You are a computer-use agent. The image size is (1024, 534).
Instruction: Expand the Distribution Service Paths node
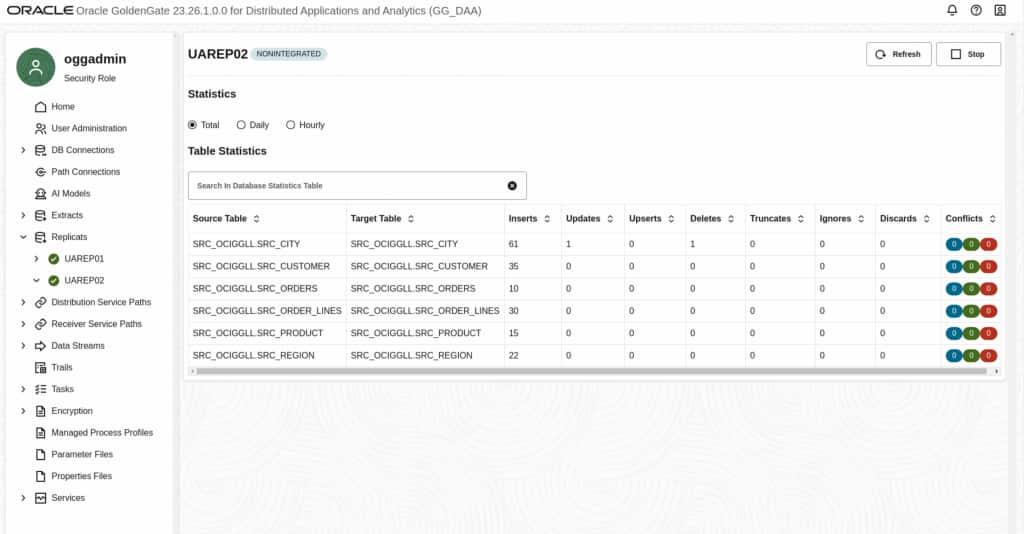pos(23,302)
